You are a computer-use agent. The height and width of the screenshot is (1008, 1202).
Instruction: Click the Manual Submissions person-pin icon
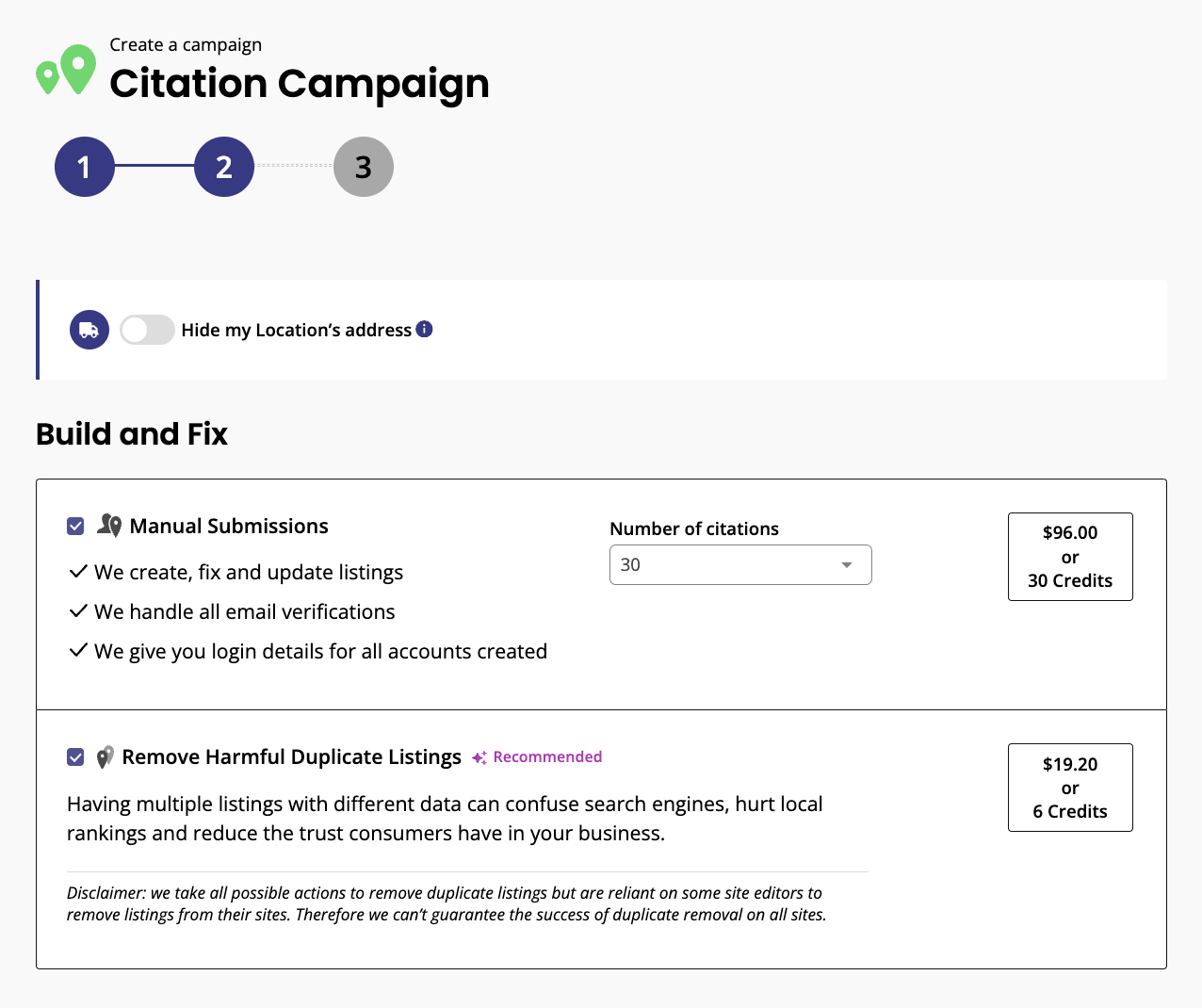[x=109, y=526]
